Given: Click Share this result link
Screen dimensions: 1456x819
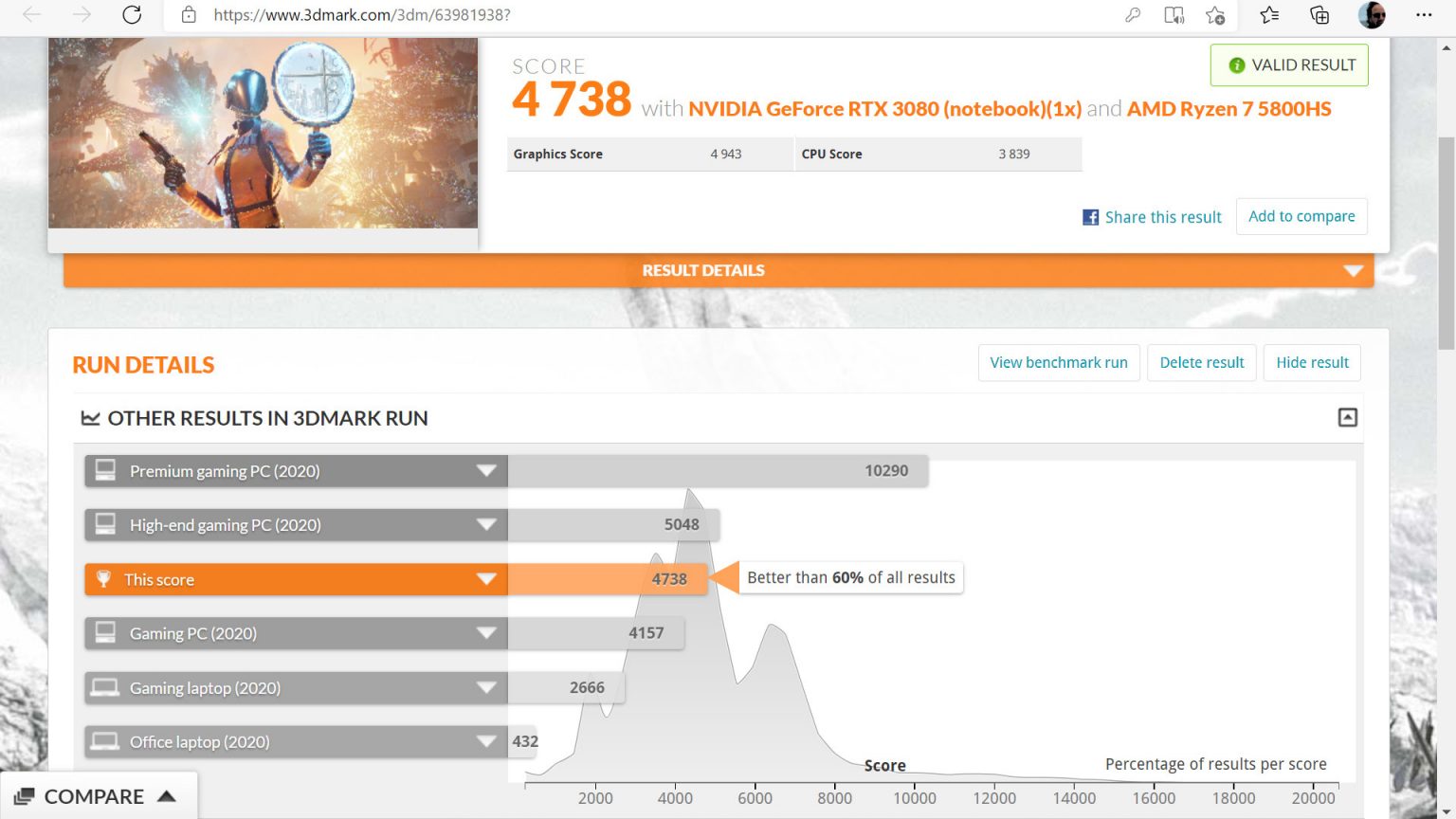Looking at the screenshot, I should click(1163, 217).
